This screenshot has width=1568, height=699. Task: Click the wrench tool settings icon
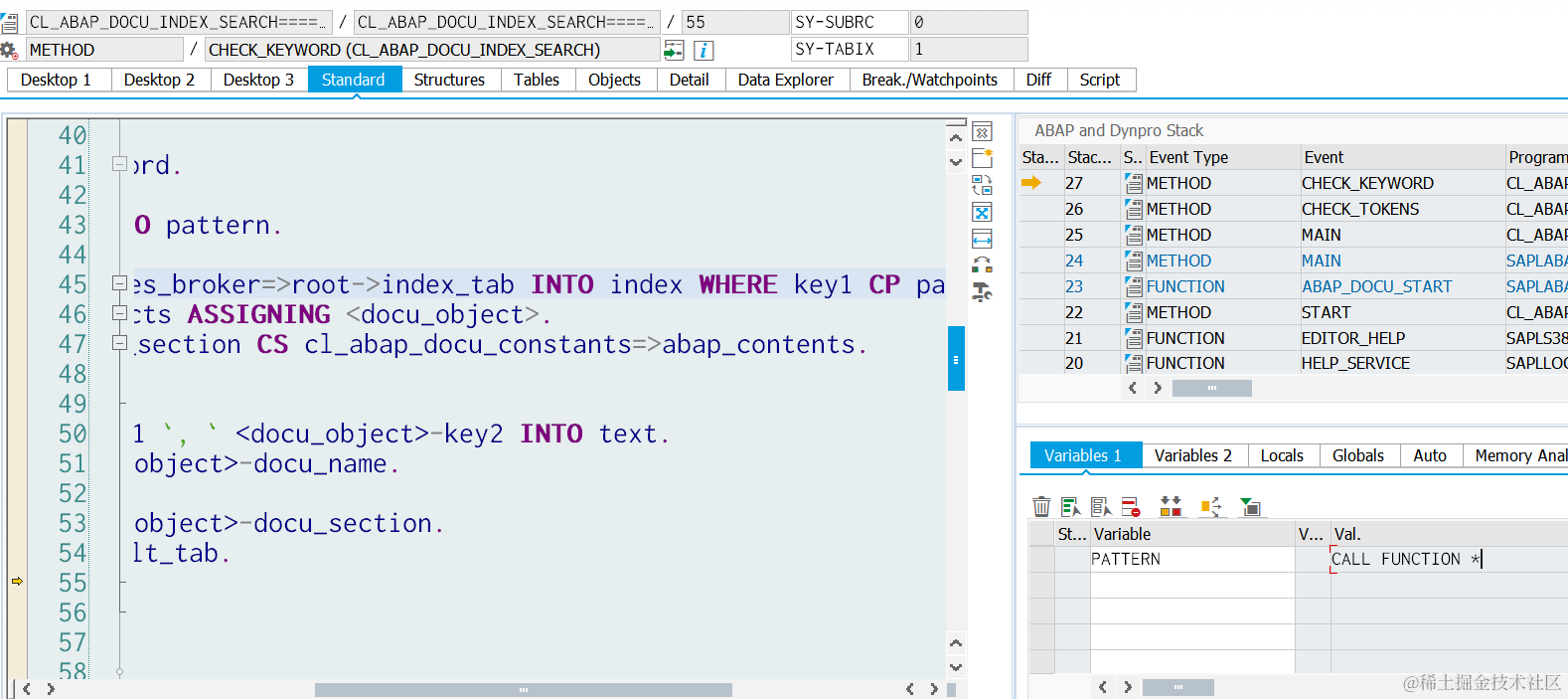982,292
